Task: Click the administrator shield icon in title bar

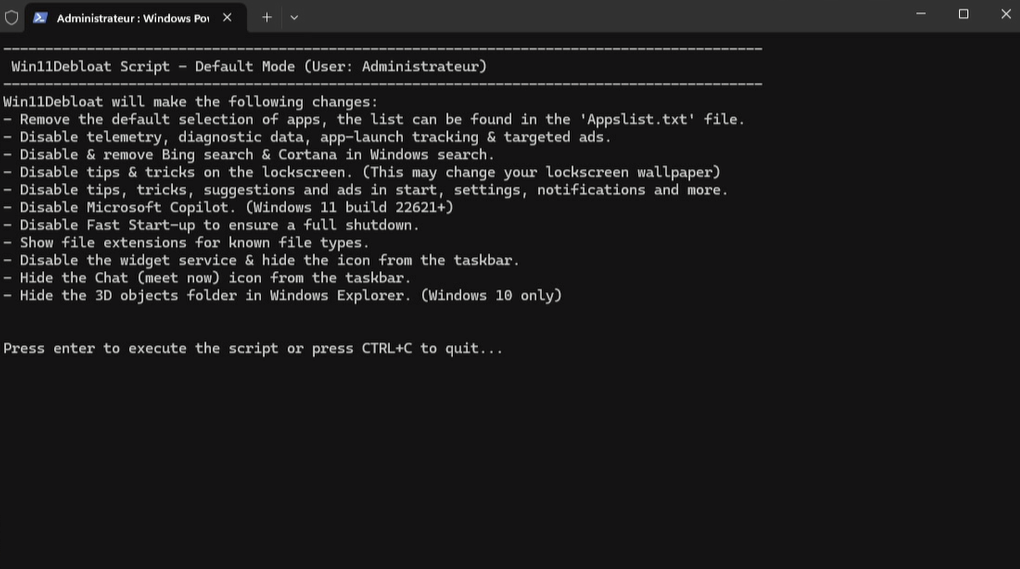Action: [11, 18]
